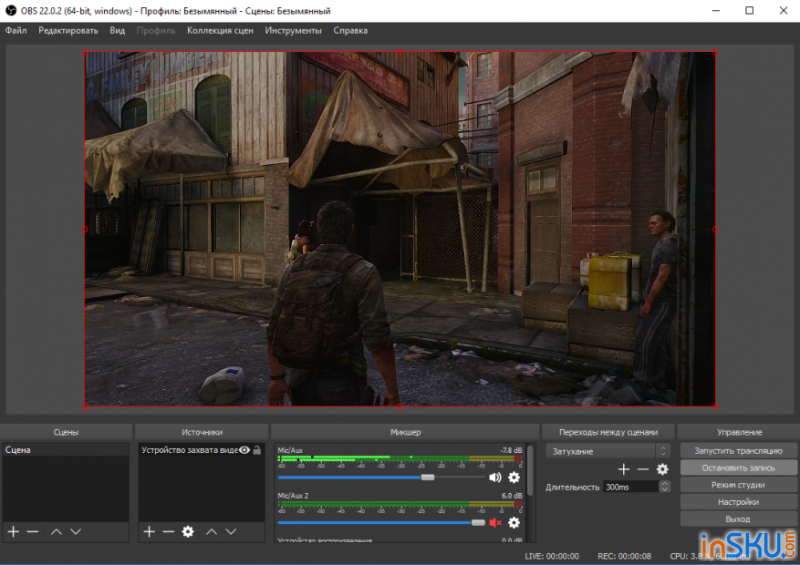Image resolution: width=800 pixels, height=565 pixels.
Task: Click the 300ms duration input field
Action: (x=631, y=487)
